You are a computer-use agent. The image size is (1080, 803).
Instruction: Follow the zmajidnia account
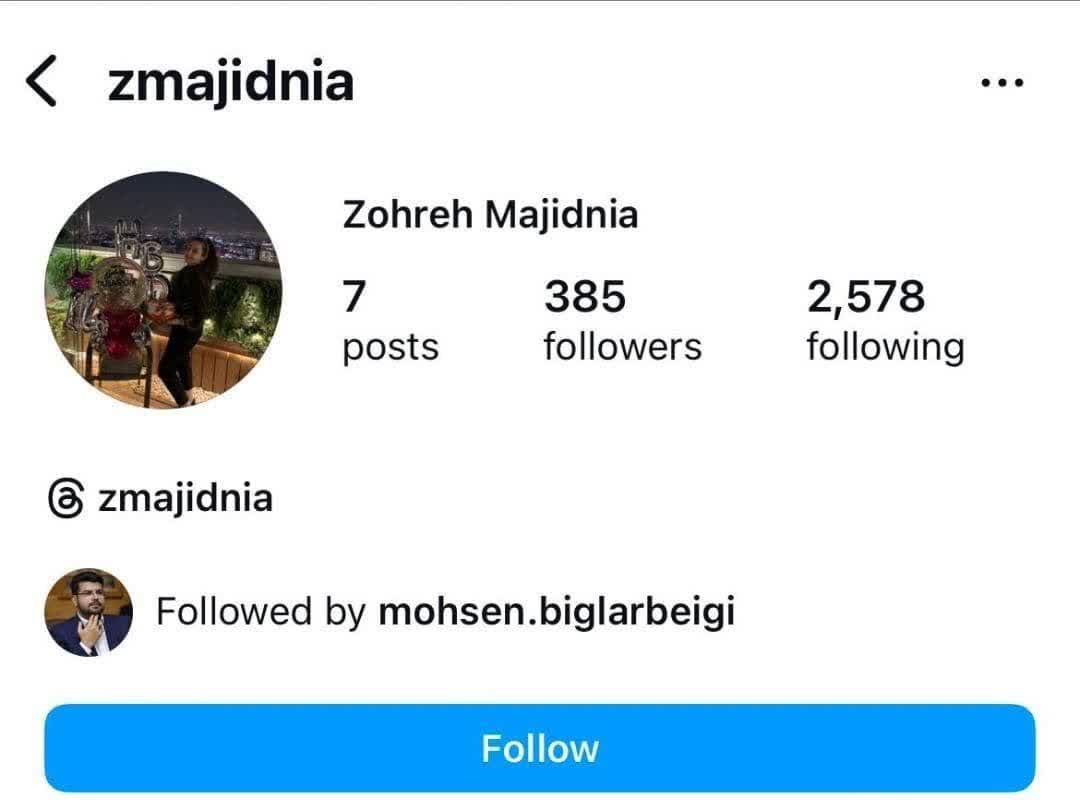coord(539,748)
